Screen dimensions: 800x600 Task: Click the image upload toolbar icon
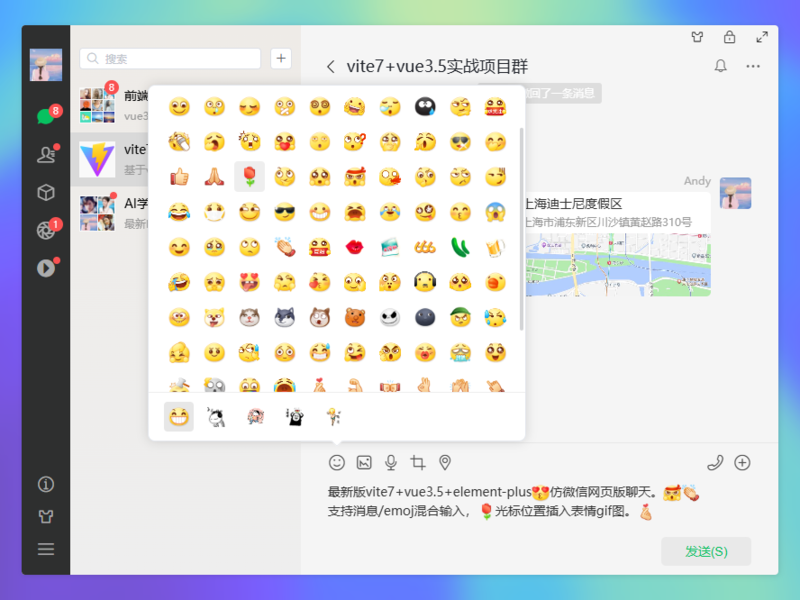pyautogui.click(x=364, y=462)
